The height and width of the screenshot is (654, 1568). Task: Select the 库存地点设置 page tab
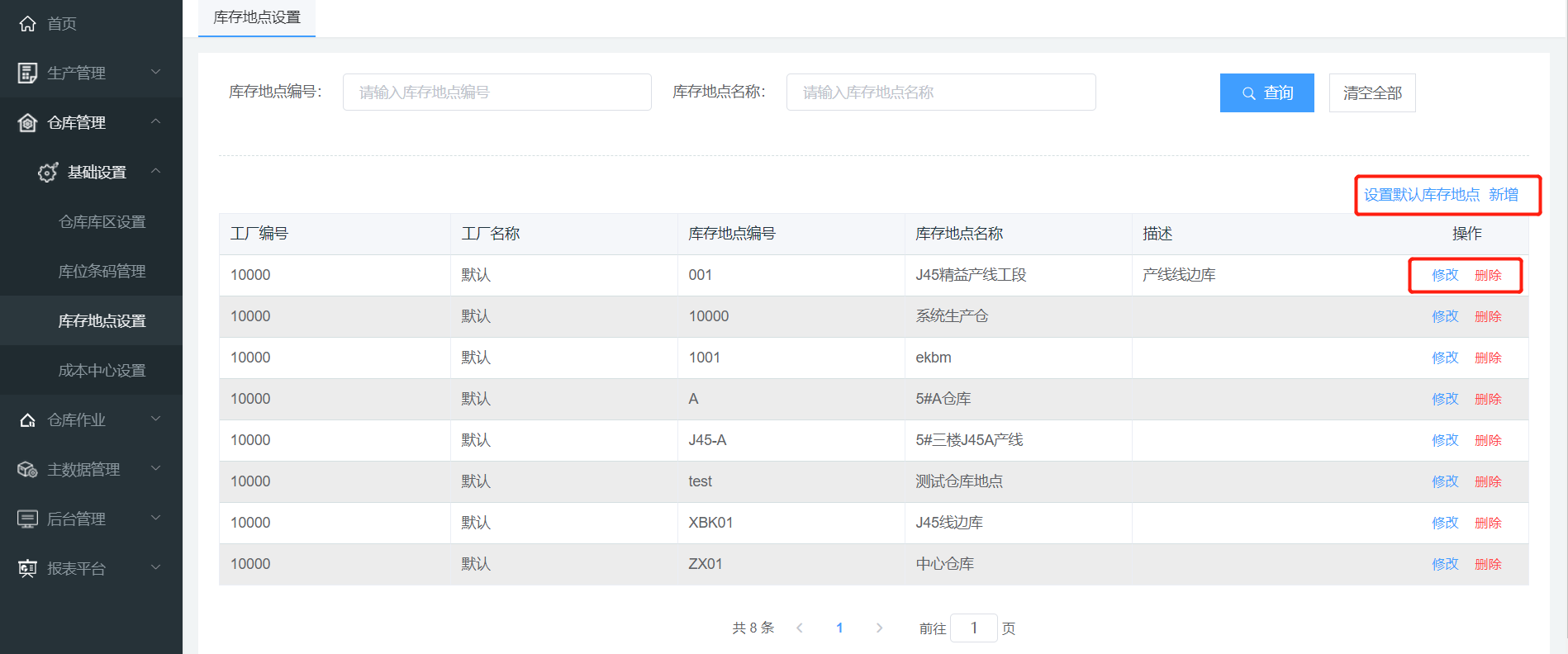[x=257, y=17]
